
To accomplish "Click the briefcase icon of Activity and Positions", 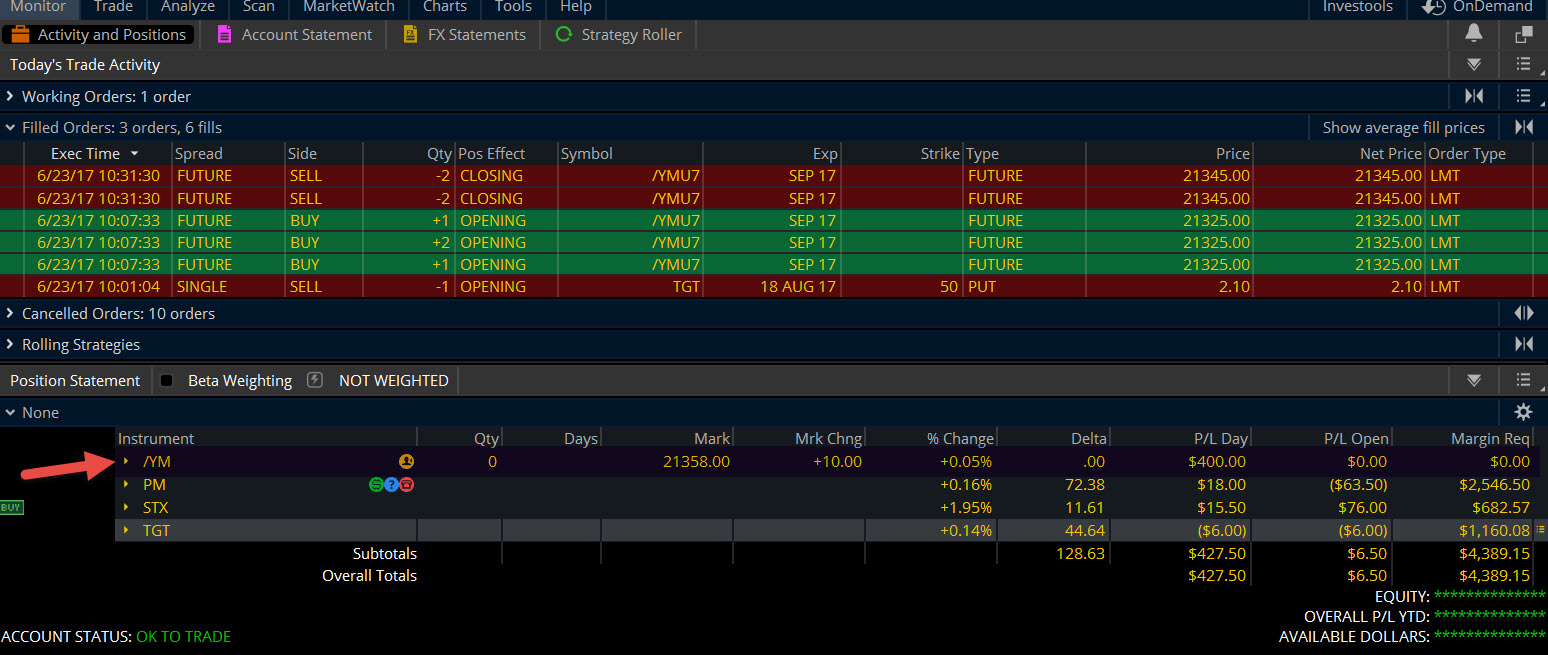I will [21, 34].
